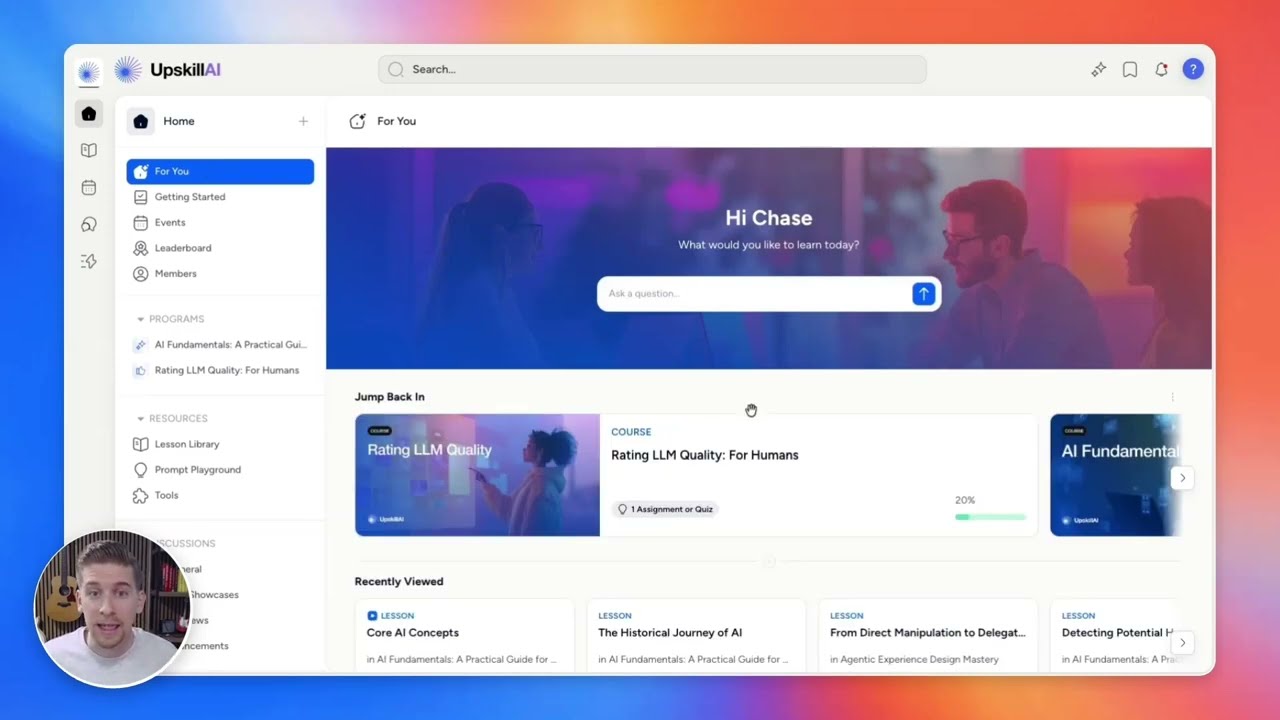Open From Direct Manipulation to Delegation lesson
Screen dimensions: 1280x720
pyautogui.click(x=928, y=635)
